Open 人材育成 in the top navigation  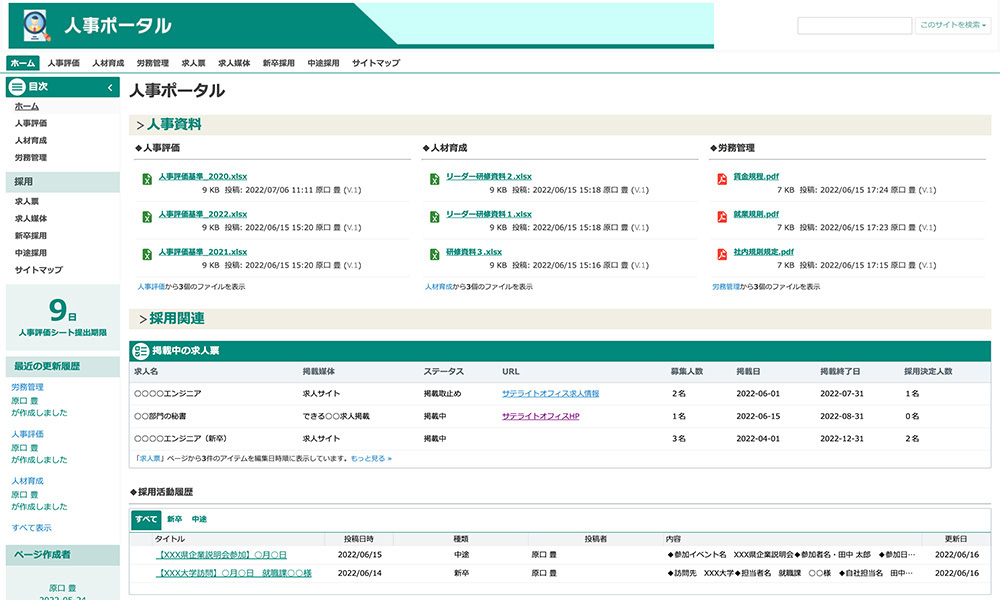[x=108, y=63]
